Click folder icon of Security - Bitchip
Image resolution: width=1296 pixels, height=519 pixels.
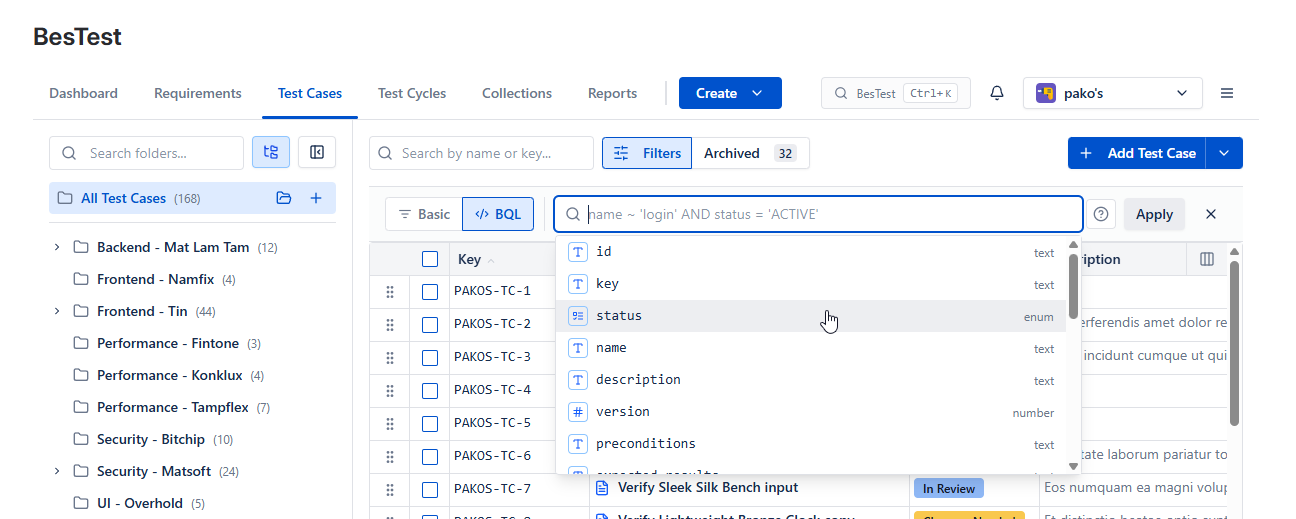81,439
